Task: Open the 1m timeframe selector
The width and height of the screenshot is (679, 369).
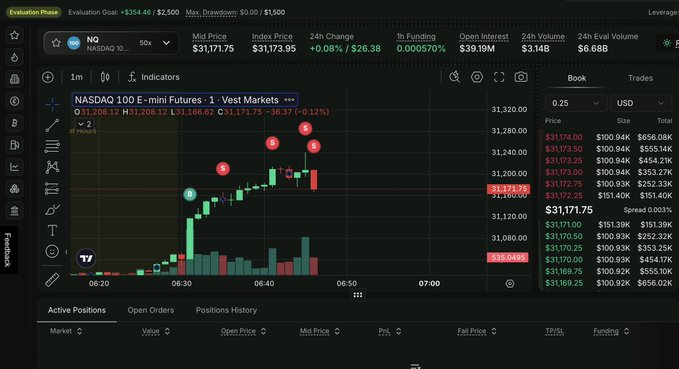Action: (x=77, y=77)
